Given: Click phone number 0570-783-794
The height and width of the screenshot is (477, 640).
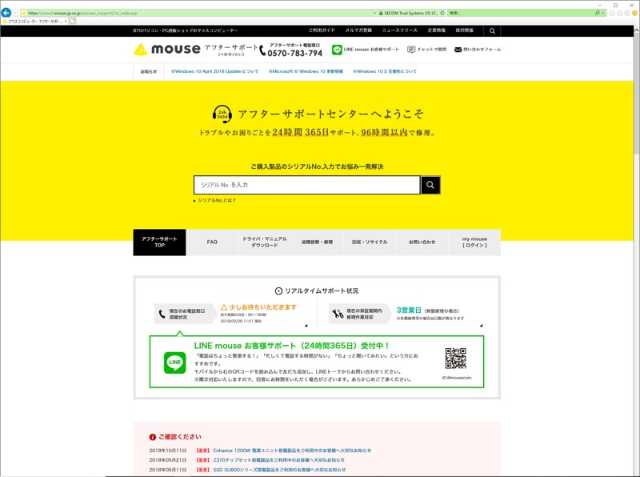Looking at the screenshot, I should pyautogui.click(x=295, y=53).
